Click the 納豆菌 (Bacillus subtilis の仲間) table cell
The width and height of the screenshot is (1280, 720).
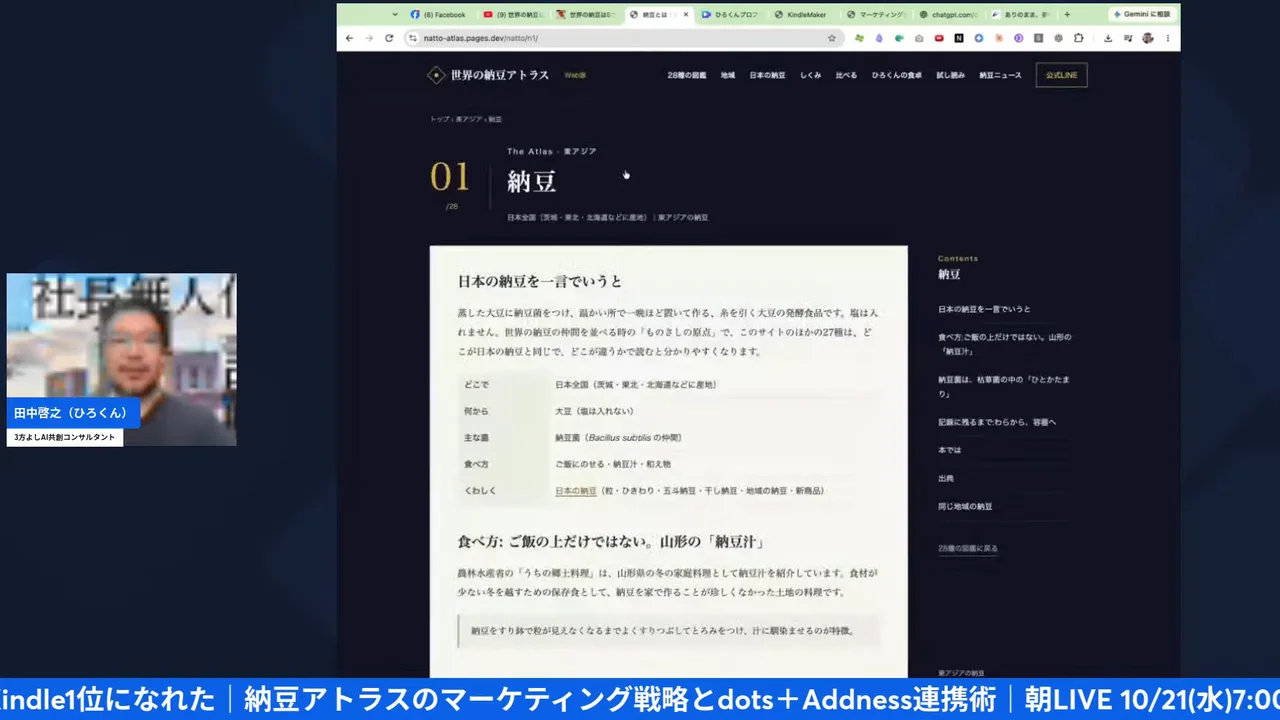pyautogui.click(x=619, y=437)
